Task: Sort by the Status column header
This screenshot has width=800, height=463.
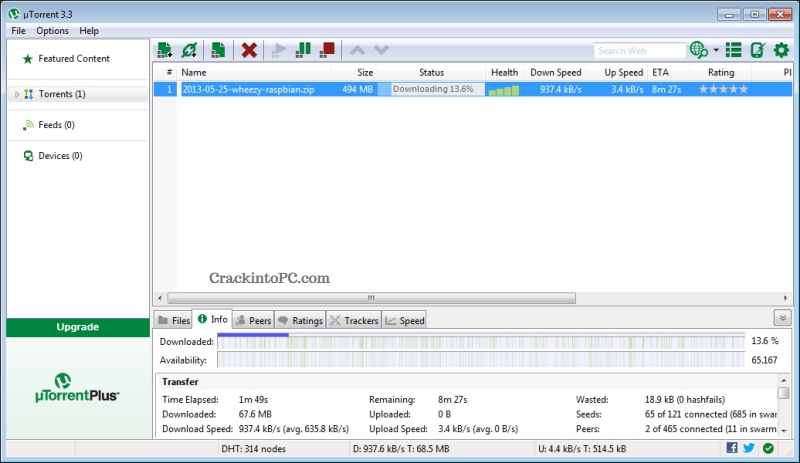Action: click(x=432, y=72)
